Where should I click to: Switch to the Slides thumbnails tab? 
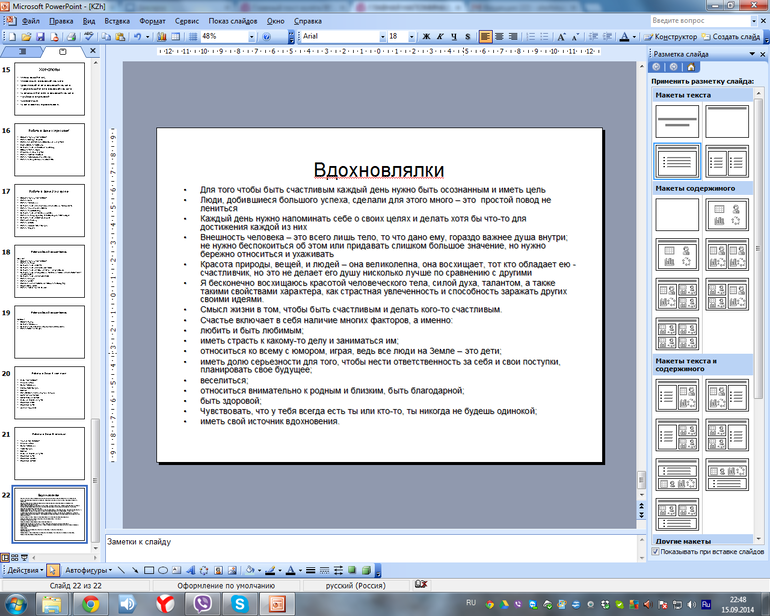[x=63, y=51]
